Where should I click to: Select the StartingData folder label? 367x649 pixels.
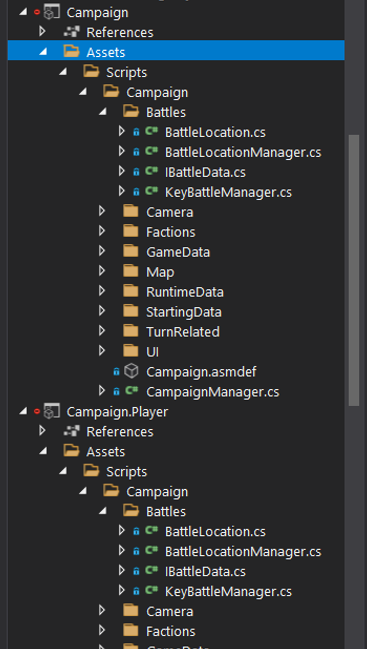tap(184, 312)
